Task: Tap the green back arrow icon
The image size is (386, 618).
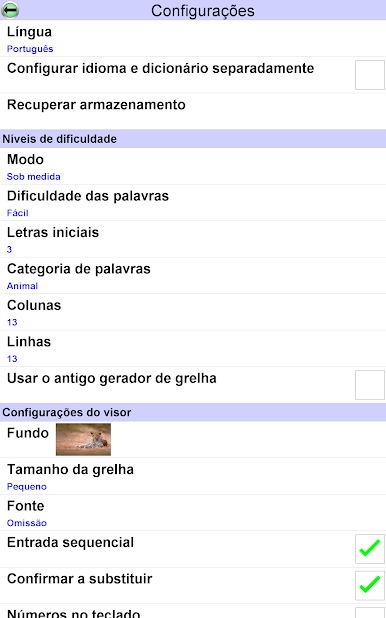Action: (10, 10)
